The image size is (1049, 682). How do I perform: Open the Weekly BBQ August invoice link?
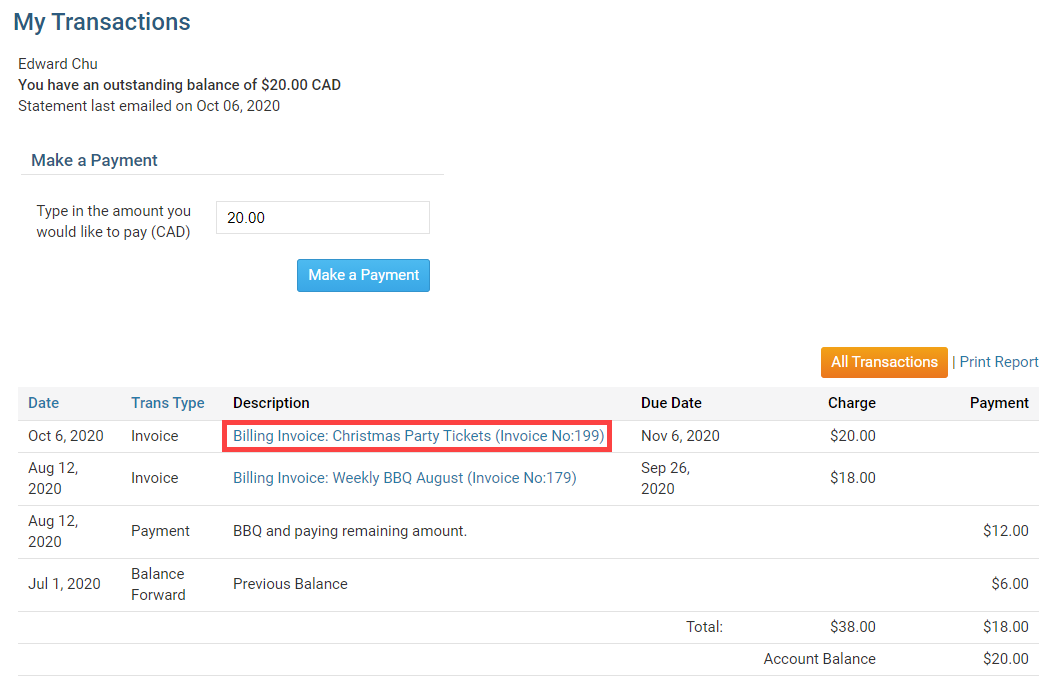tap(404, 478)
